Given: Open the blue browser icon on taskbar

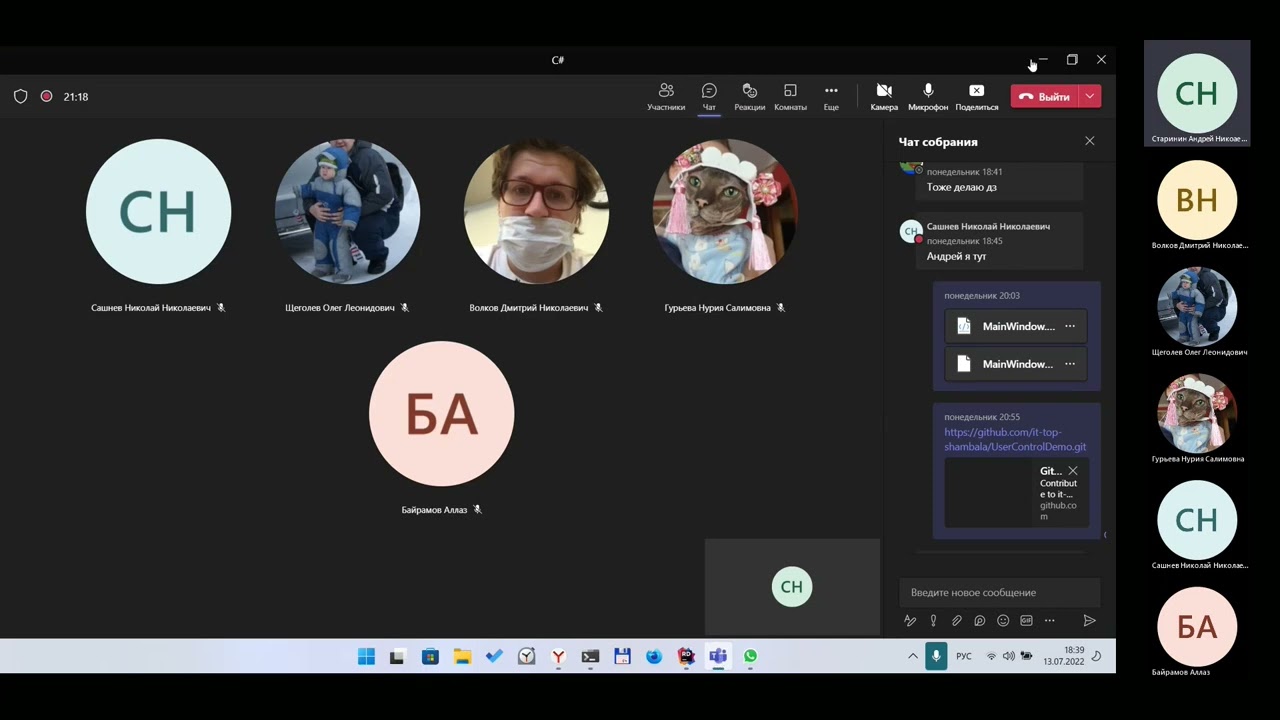Looking at the screenshot, I should coord(654,656).
